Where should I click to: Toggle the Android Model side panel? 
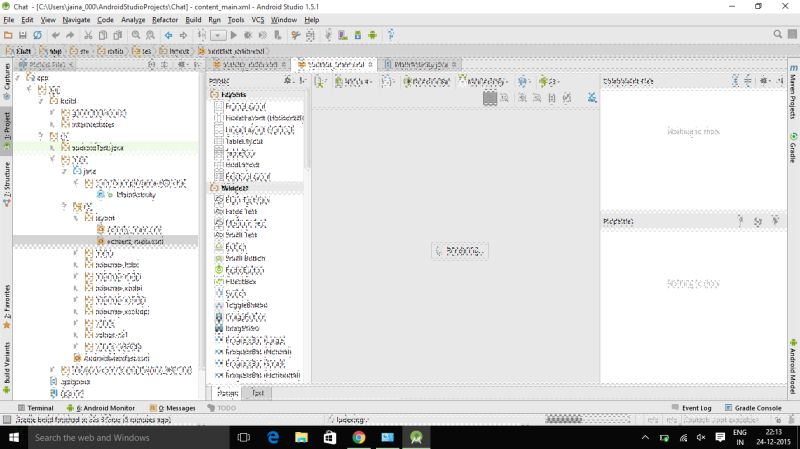(x=793, y=366)
